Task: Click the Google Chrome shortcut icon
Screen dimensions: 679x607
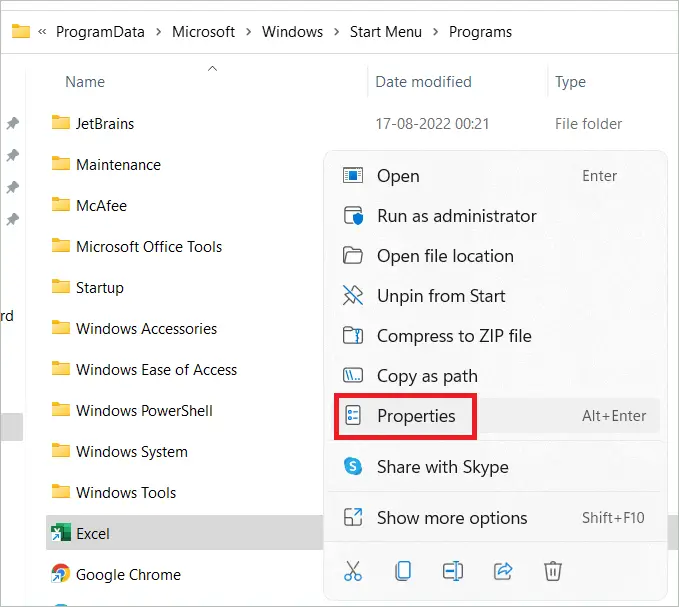Action: tap(61, 574)
